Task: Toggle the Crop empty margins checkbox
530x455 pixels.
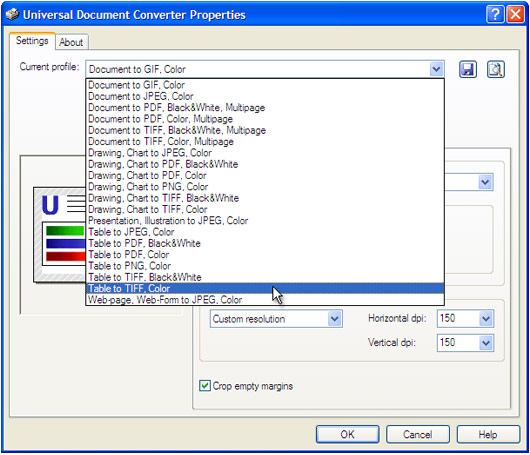Action: pos(205,385)
